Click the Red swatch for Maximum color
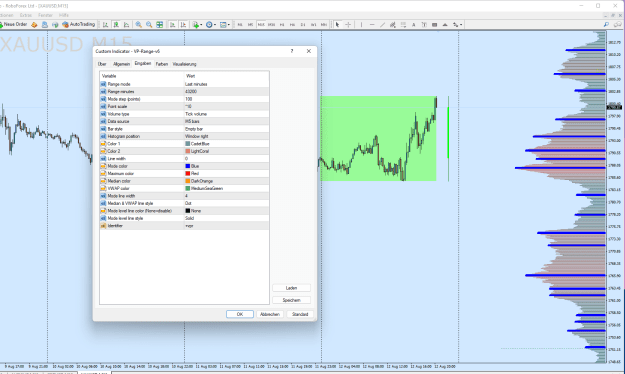The image size is (625, 374). click(x=187, y=173)
